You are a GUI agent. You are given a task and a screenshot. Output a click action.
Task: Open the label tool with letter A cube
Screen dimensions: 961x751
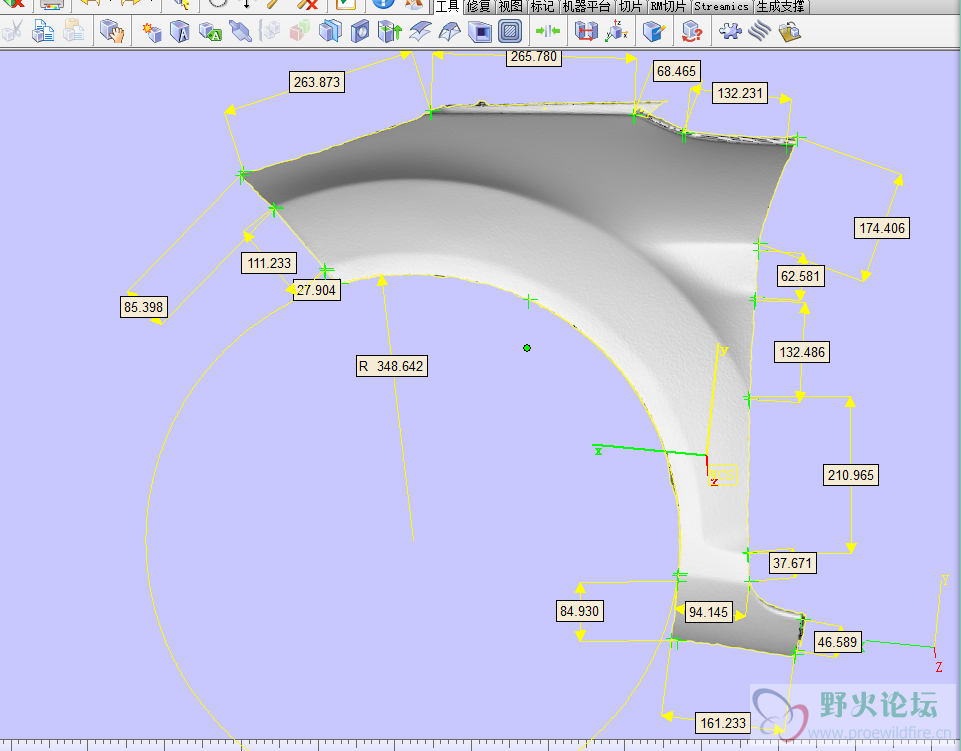[180, 31]
